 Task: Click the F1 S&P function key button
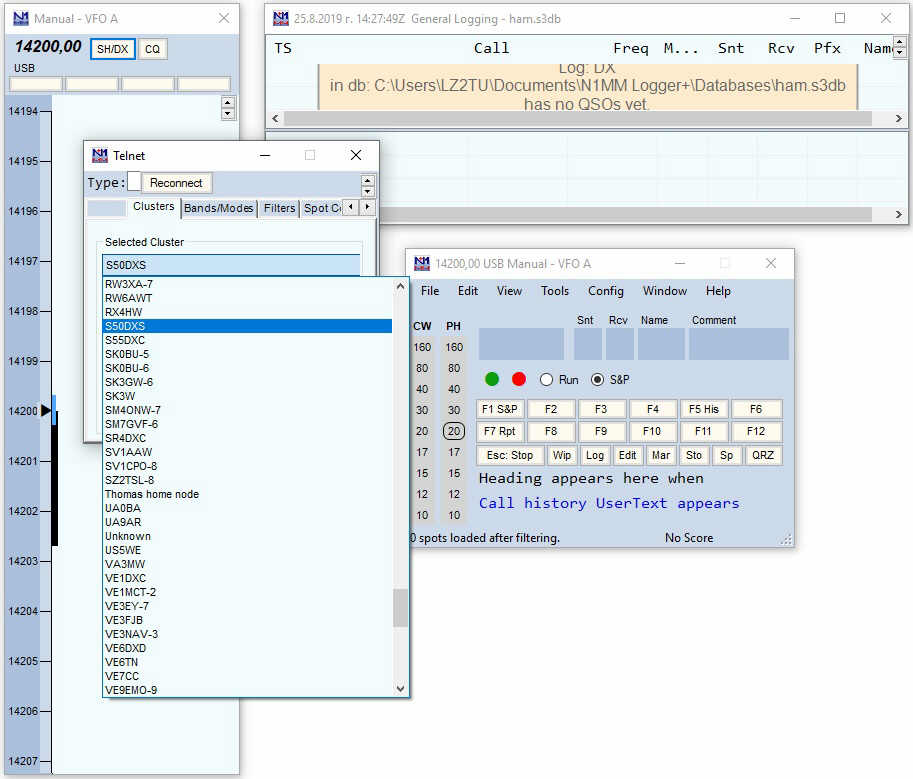click(500, 409)
